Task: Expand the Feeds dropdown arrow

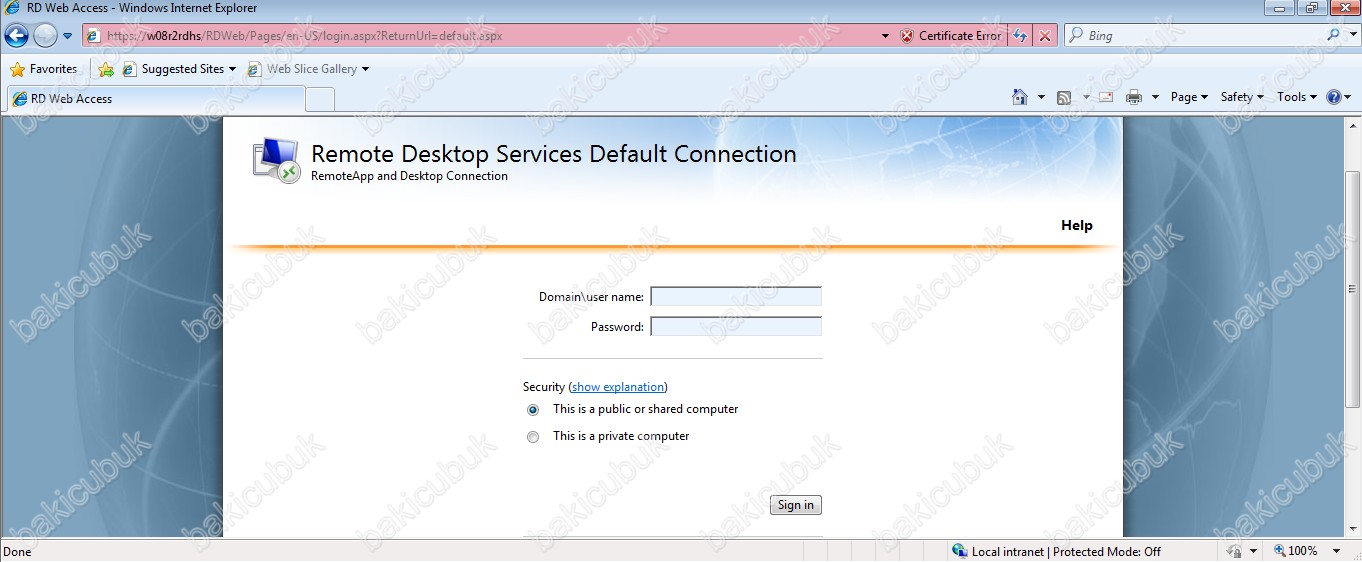Action: tap(1084, 97)
